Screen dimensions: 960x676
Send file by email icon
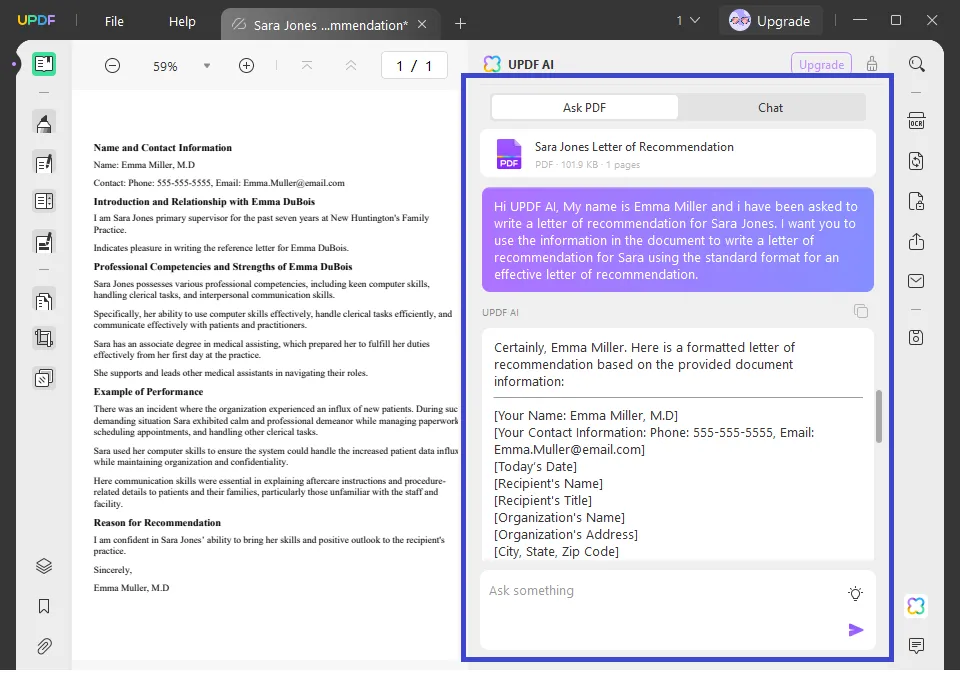(x=917, y=281)
